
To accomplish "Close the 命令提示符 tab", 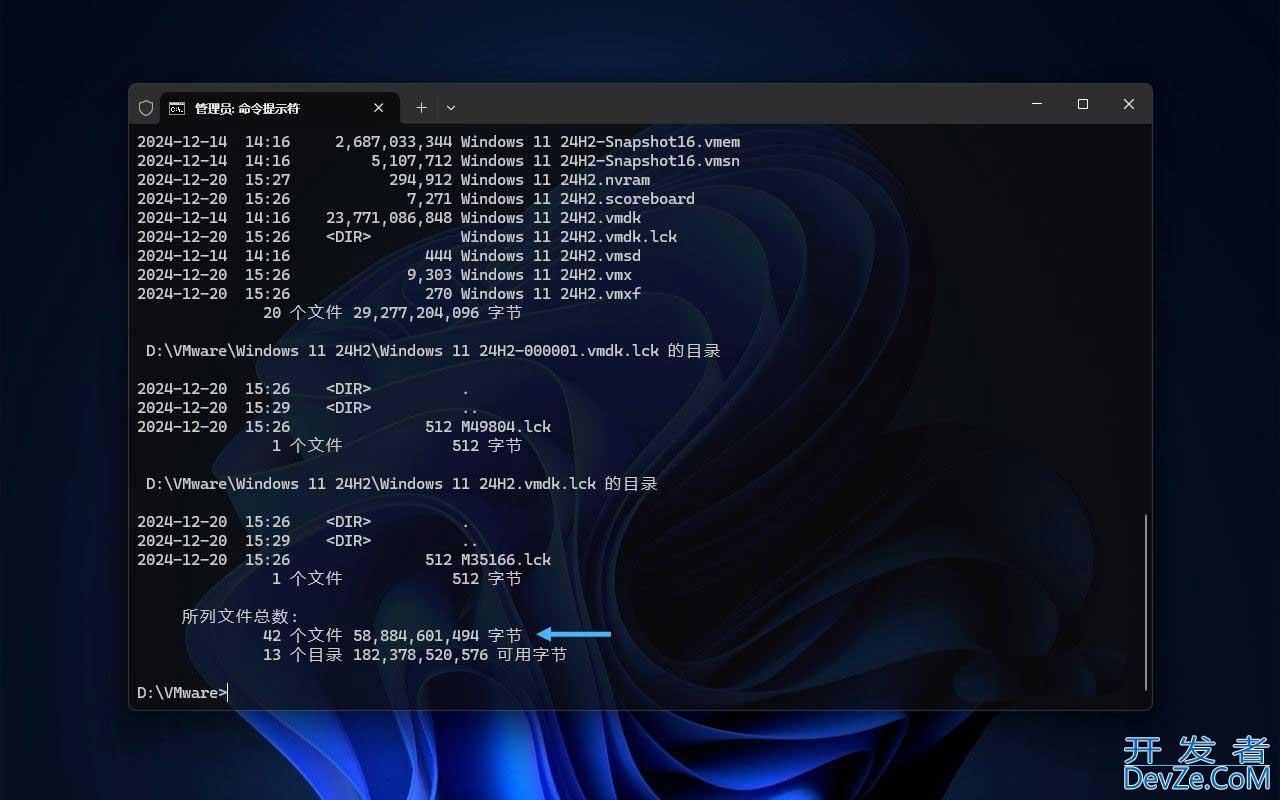I will pyautogui.click(x=379, y=108).
